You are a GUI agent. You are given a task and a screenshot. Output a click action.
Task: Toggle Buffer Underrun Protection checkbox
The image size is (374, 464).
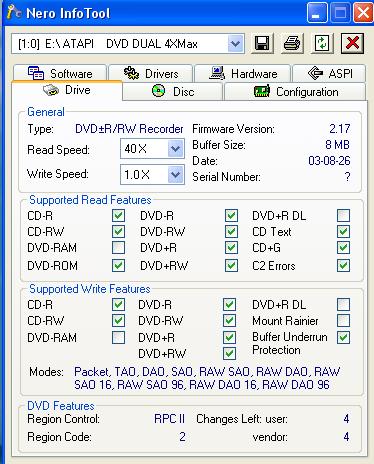tap(343, 337)
